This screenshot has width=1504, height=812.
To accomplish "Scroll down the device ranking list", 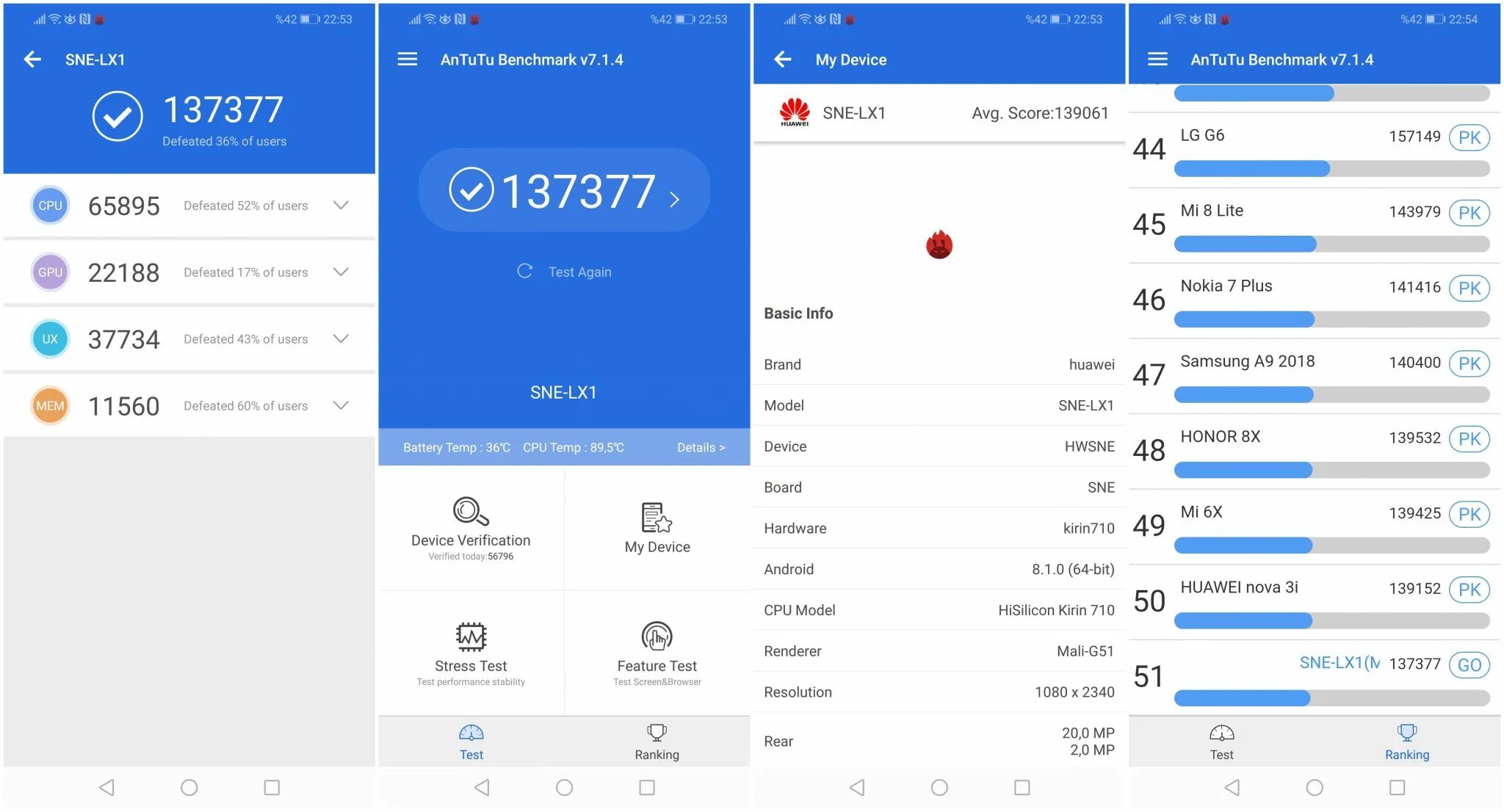I will [x=1315, y=400].
